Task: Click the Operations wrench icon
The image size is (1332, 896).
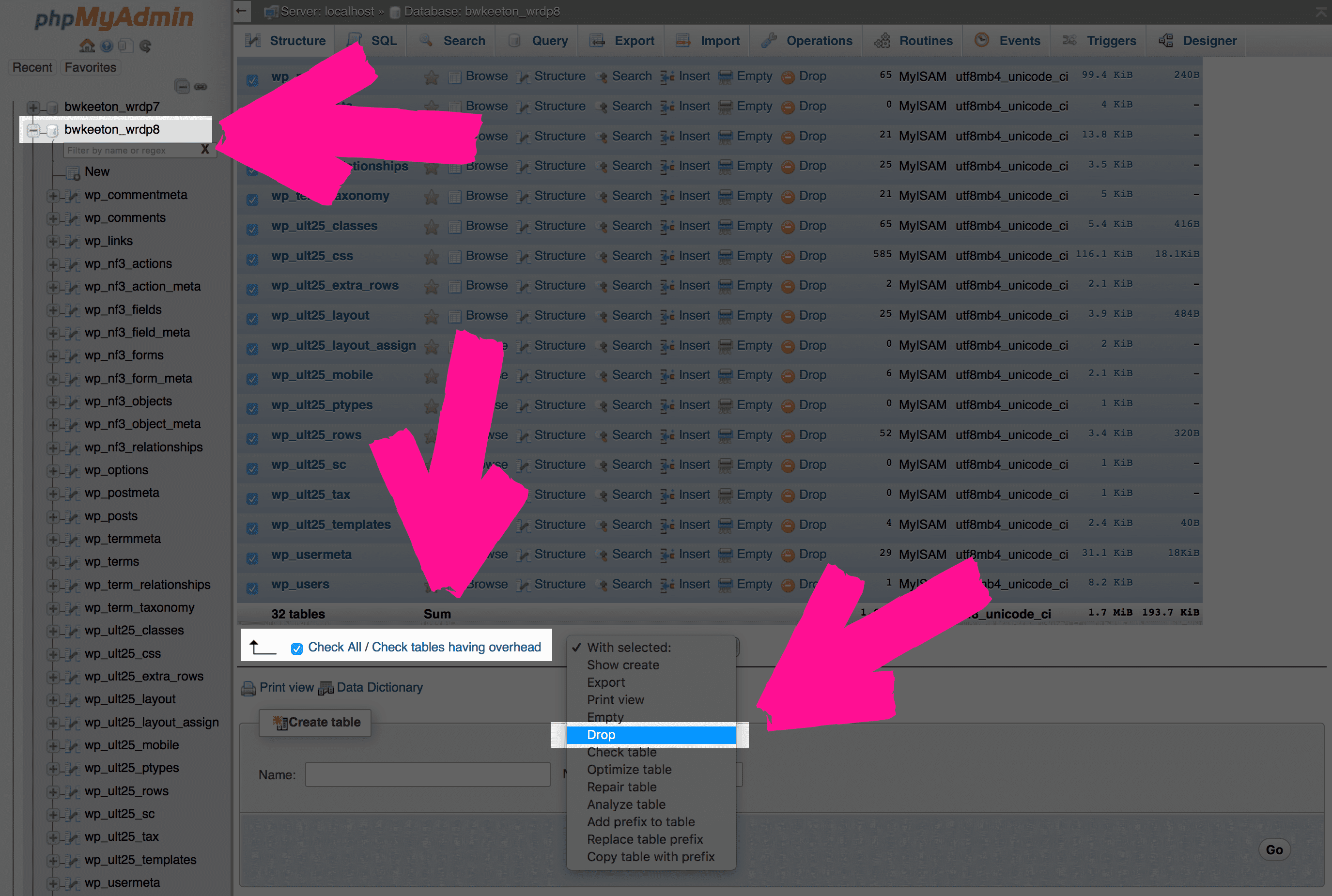Action: click(x=768, y=40)
